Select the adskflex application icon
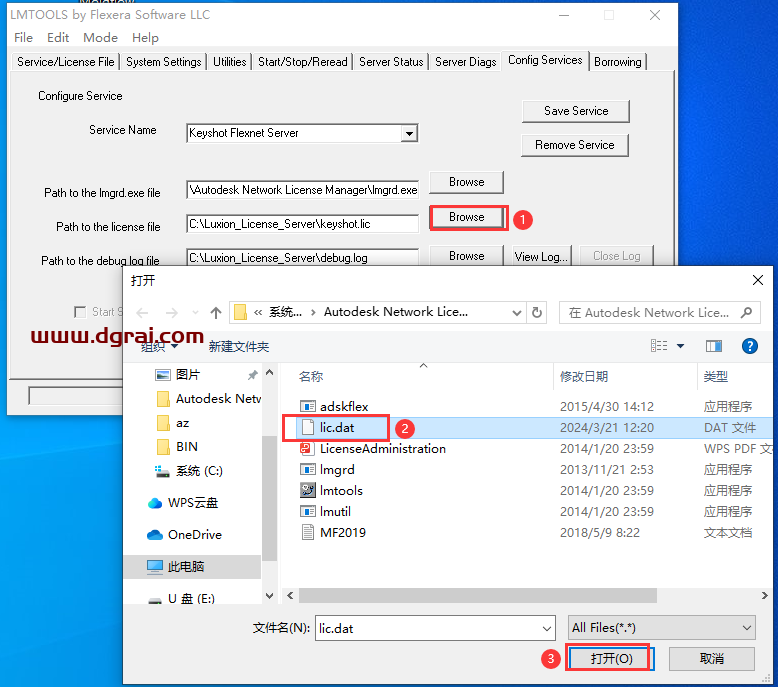 pyautogui.click(x=308, y=407)
